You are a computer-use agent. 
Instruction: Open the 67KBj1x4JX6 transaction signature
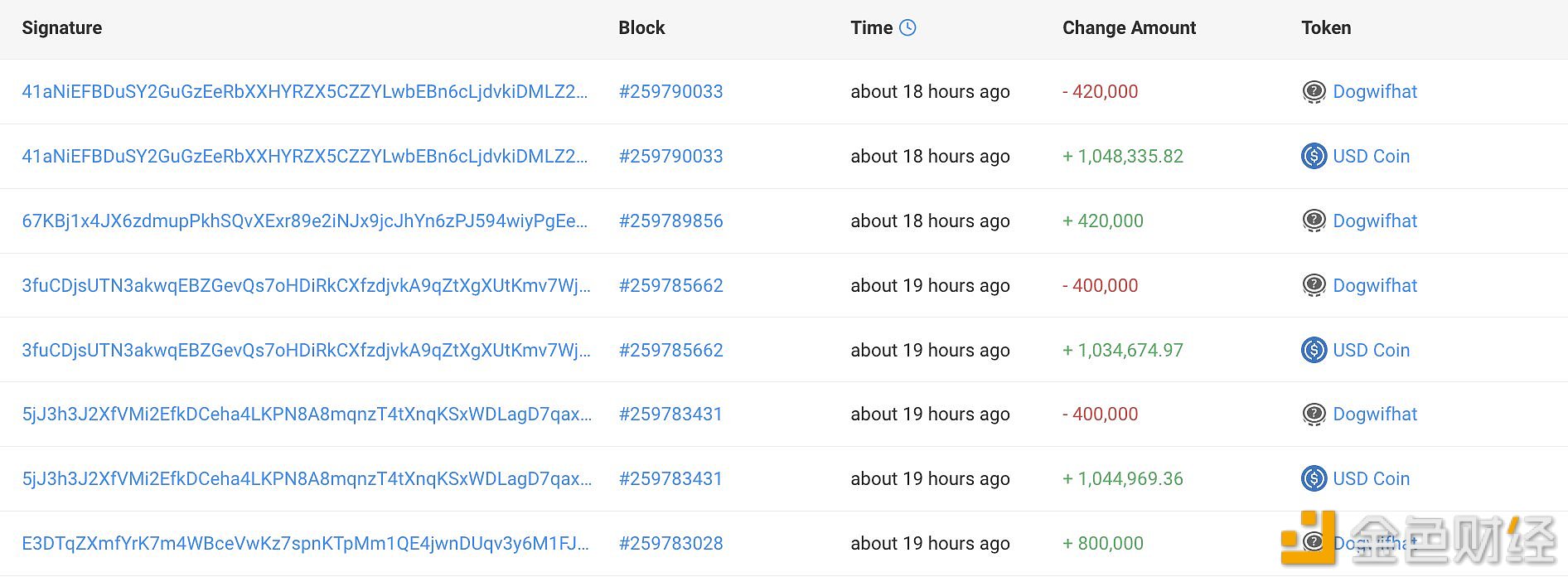[x=305, y=221]
